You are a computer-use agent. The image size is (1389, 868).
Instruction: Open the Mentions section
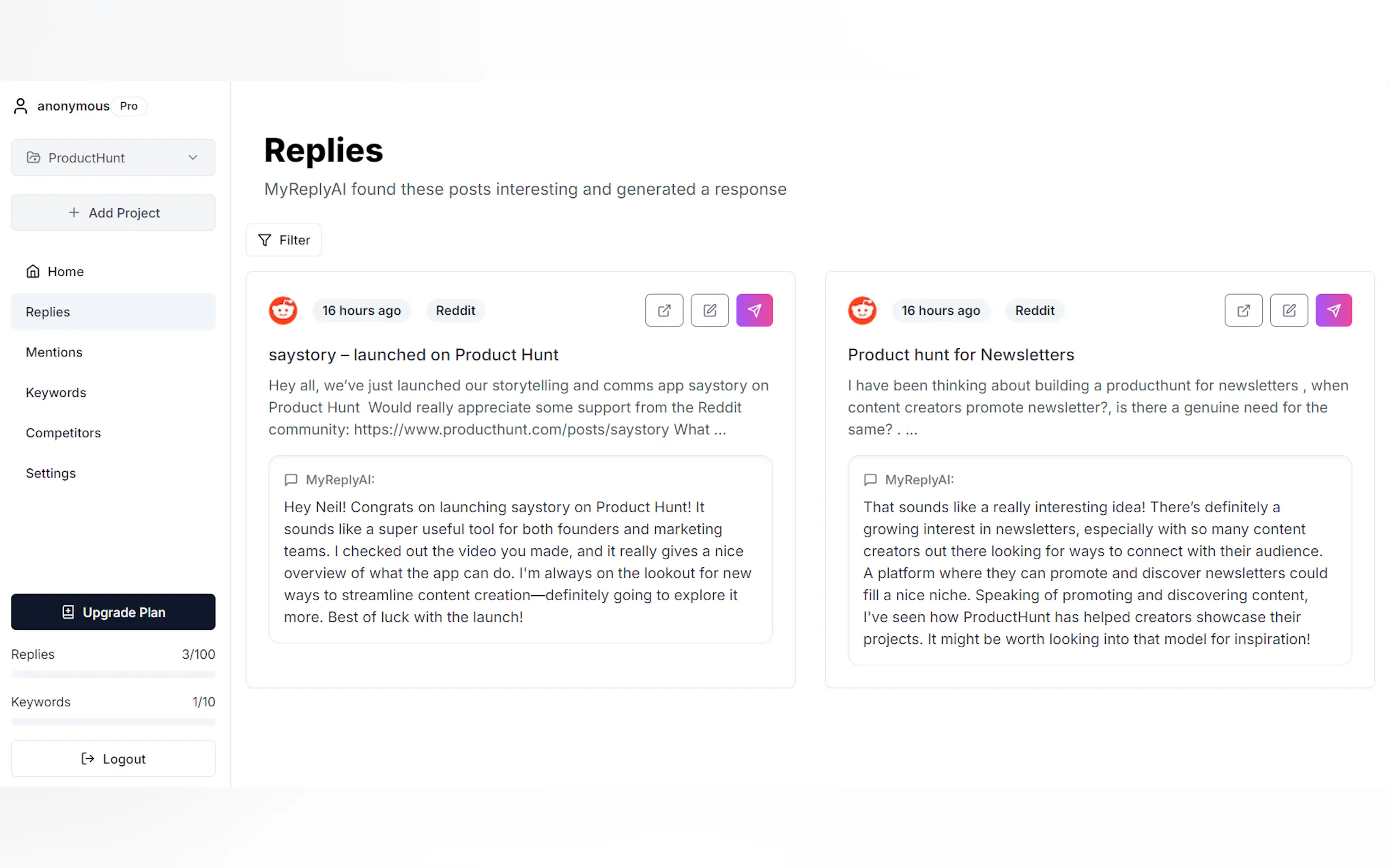pyautogui.click(x=54, y=353)
